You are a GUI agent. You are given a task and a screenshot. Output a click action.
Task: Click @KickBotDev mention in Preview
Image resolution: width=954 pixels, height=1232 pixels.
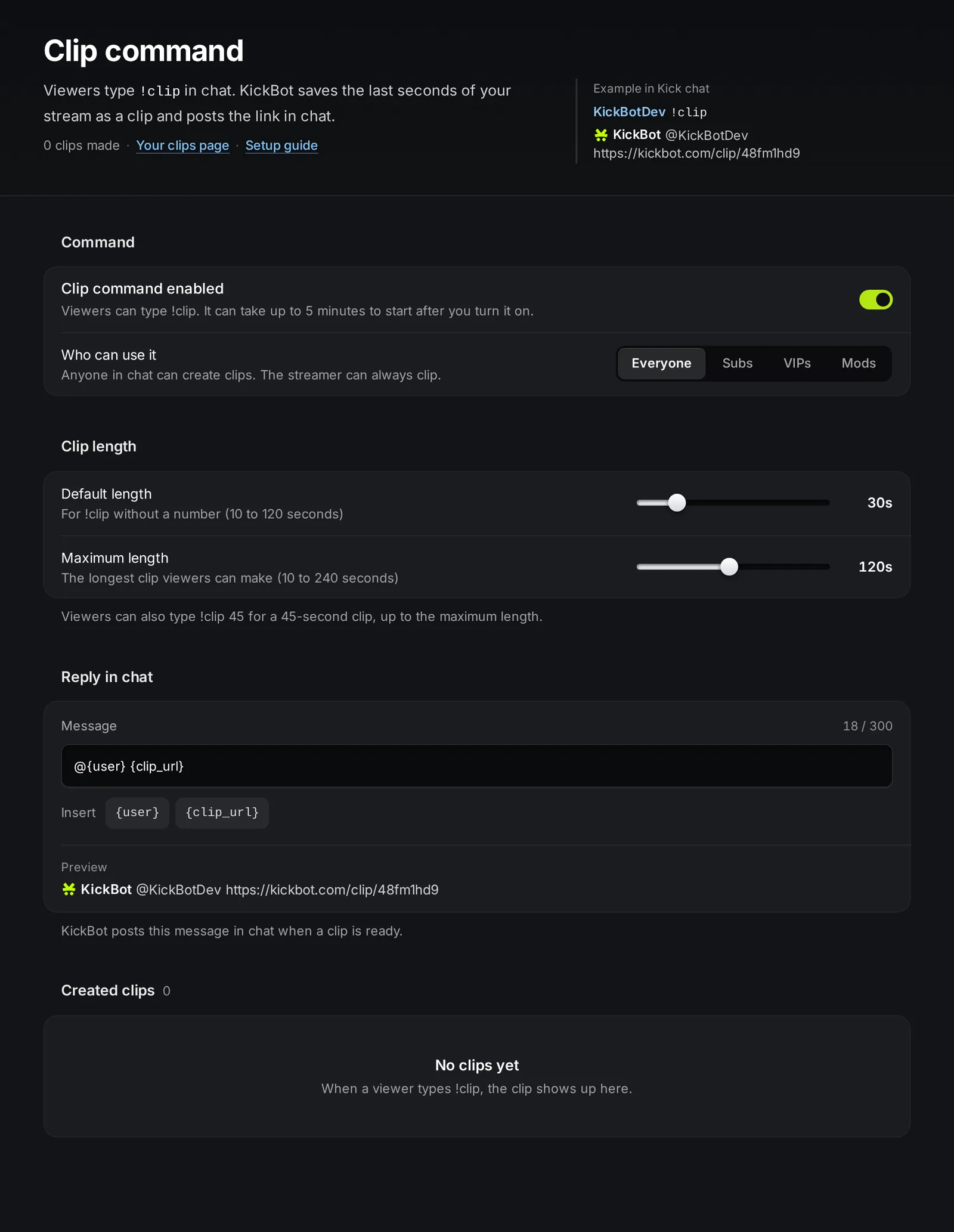point(178,890)
